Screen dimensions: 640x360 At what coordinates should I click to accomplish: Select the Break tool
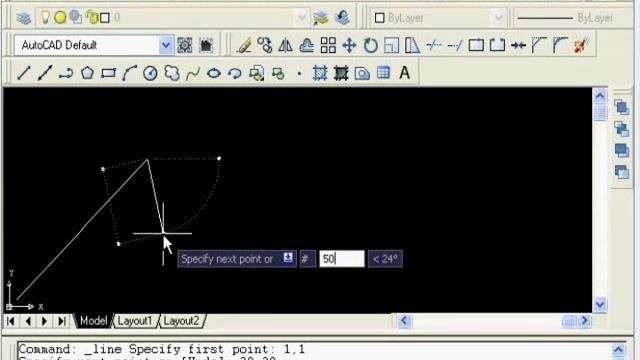pos(497,45)
